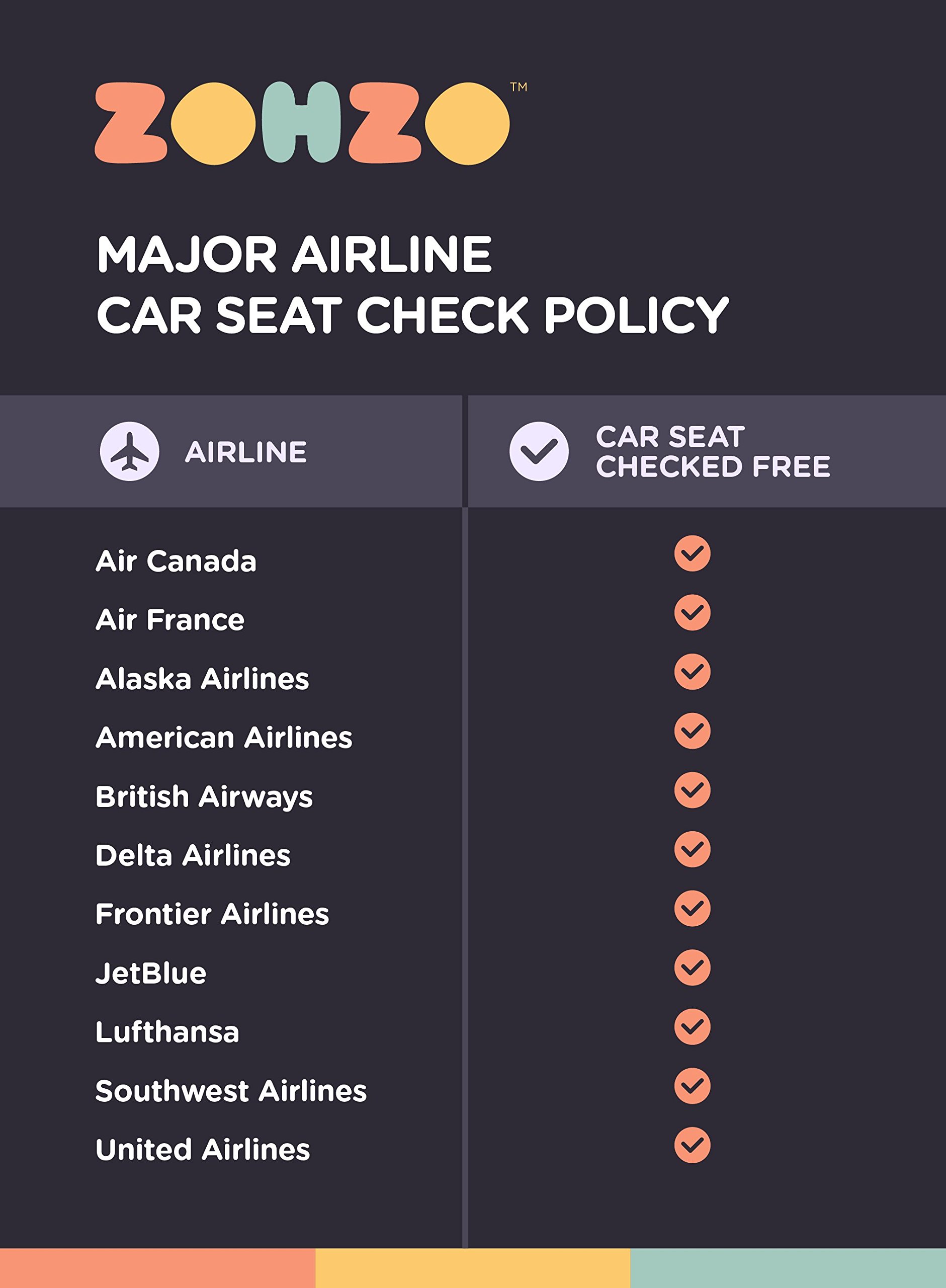Click the Major Airline Car Seat title
Image resolution: width=946 pixels, height=1288 pixels.
pos(412,285)
